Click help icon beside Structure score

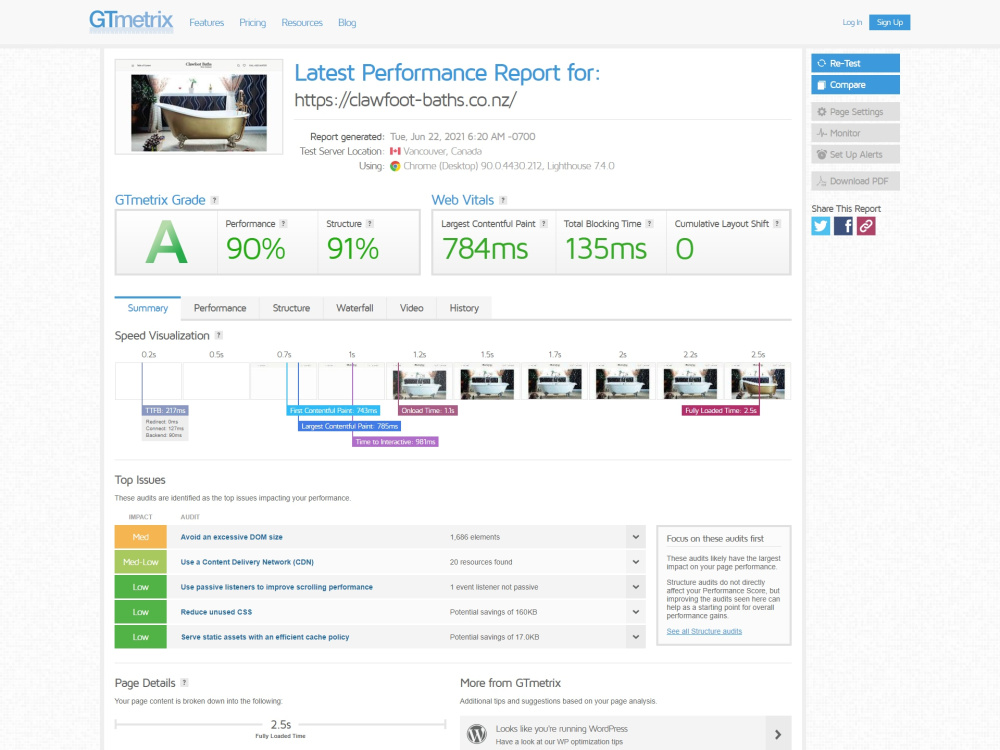tap(370, 224)
